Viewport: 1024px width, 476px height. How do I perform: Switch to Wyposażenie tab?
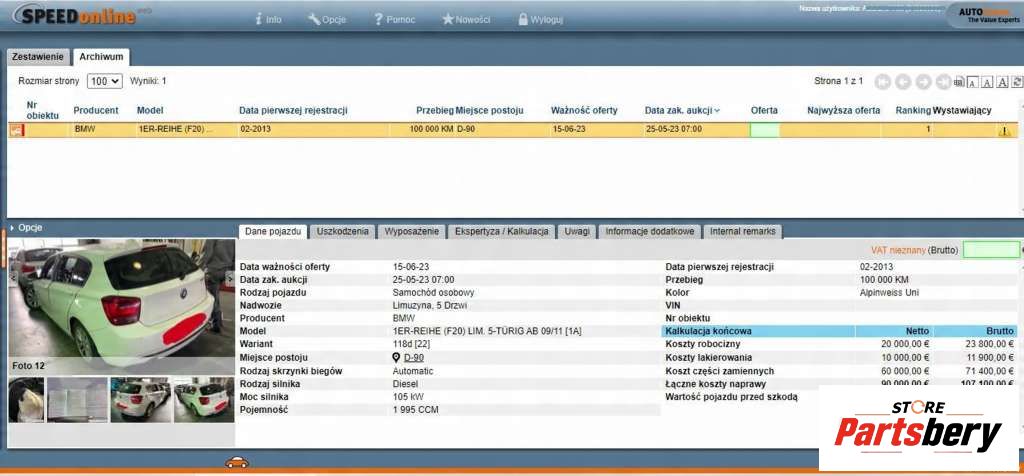[x=412, y=231]
